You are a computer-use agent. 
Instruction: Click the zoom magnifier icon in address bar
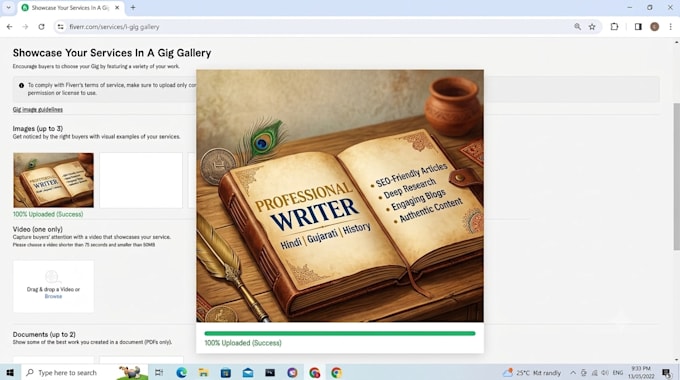coord(577,27)
